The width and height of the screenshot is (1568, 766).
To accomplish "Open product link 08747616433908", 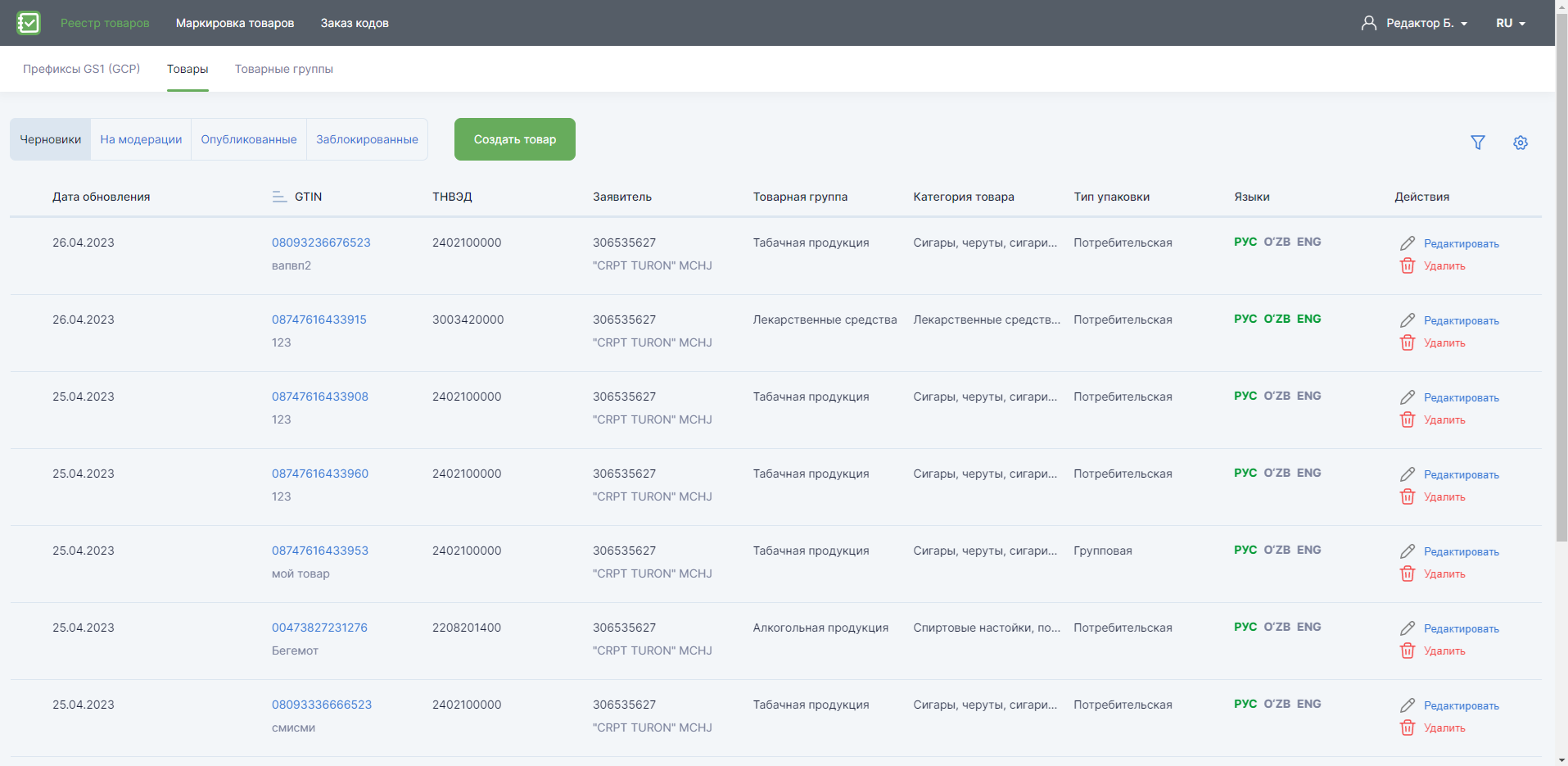I will coord(320,397).
